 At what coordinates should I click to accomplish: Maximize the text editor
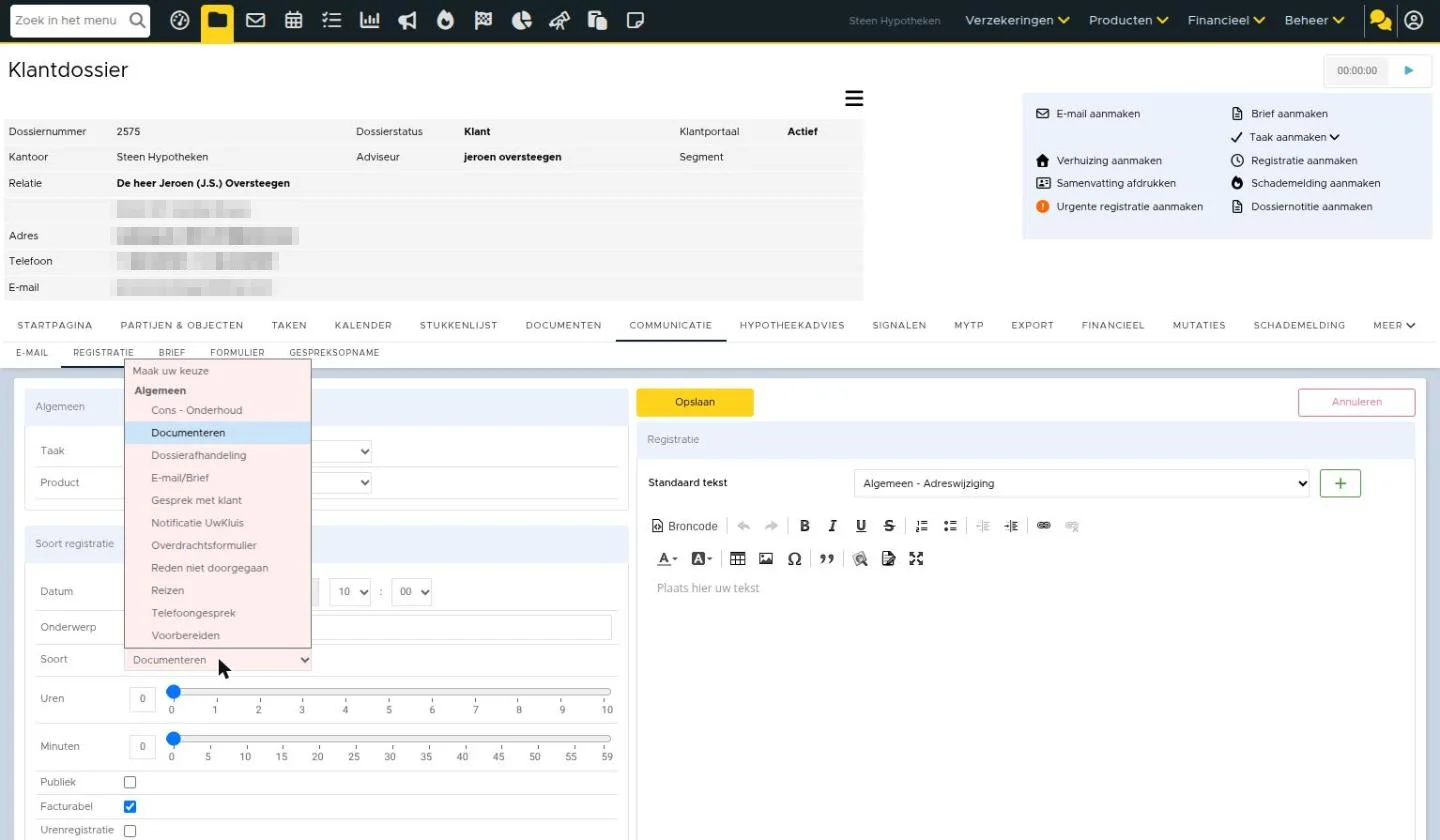point(916,559)
